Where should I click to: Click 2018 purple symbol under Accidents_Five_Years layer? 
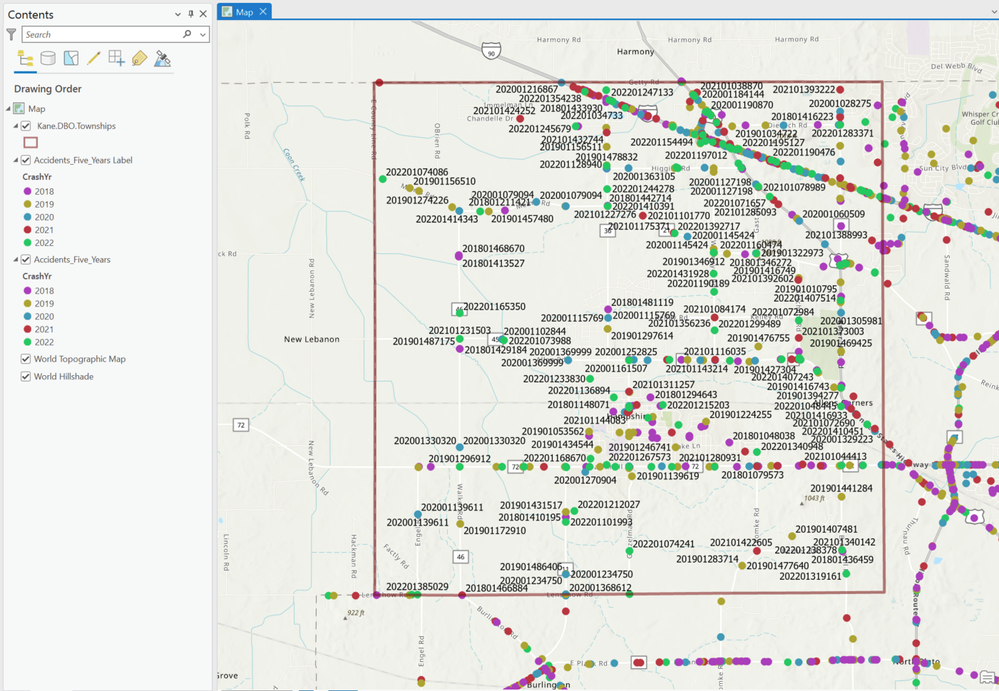pos(27,290)
